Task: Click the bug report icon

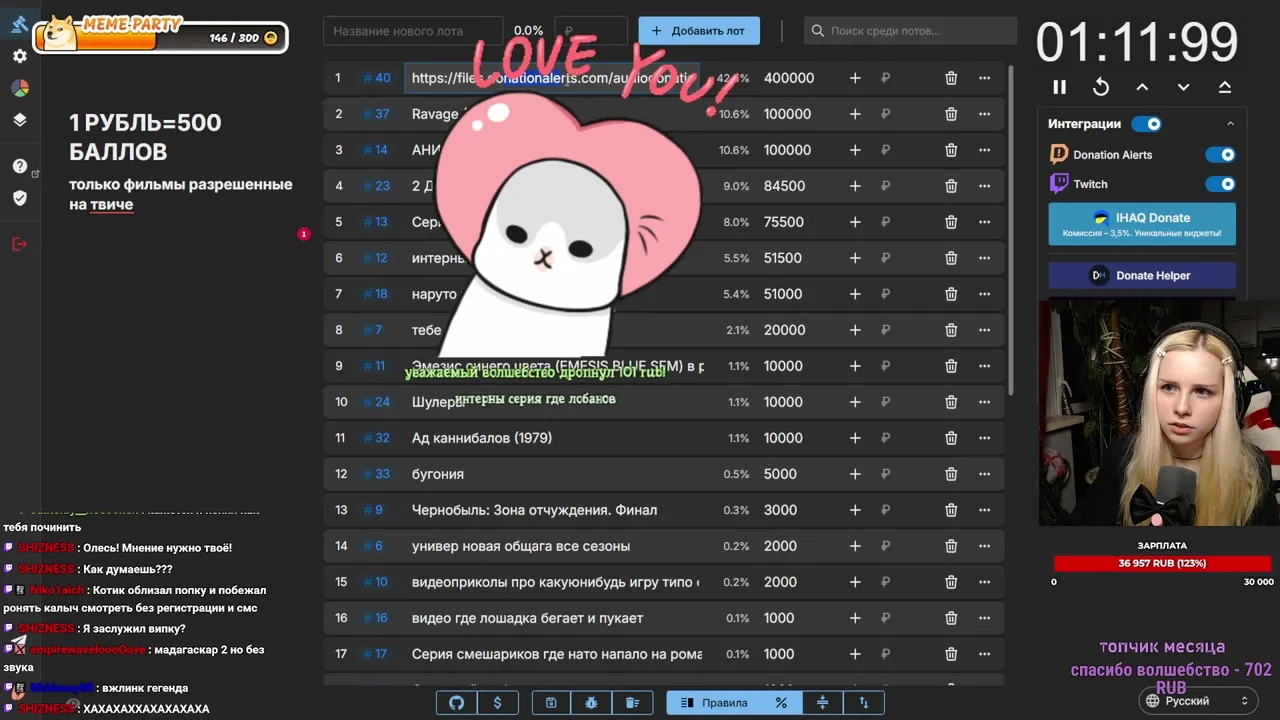Action: coord(591,703)
